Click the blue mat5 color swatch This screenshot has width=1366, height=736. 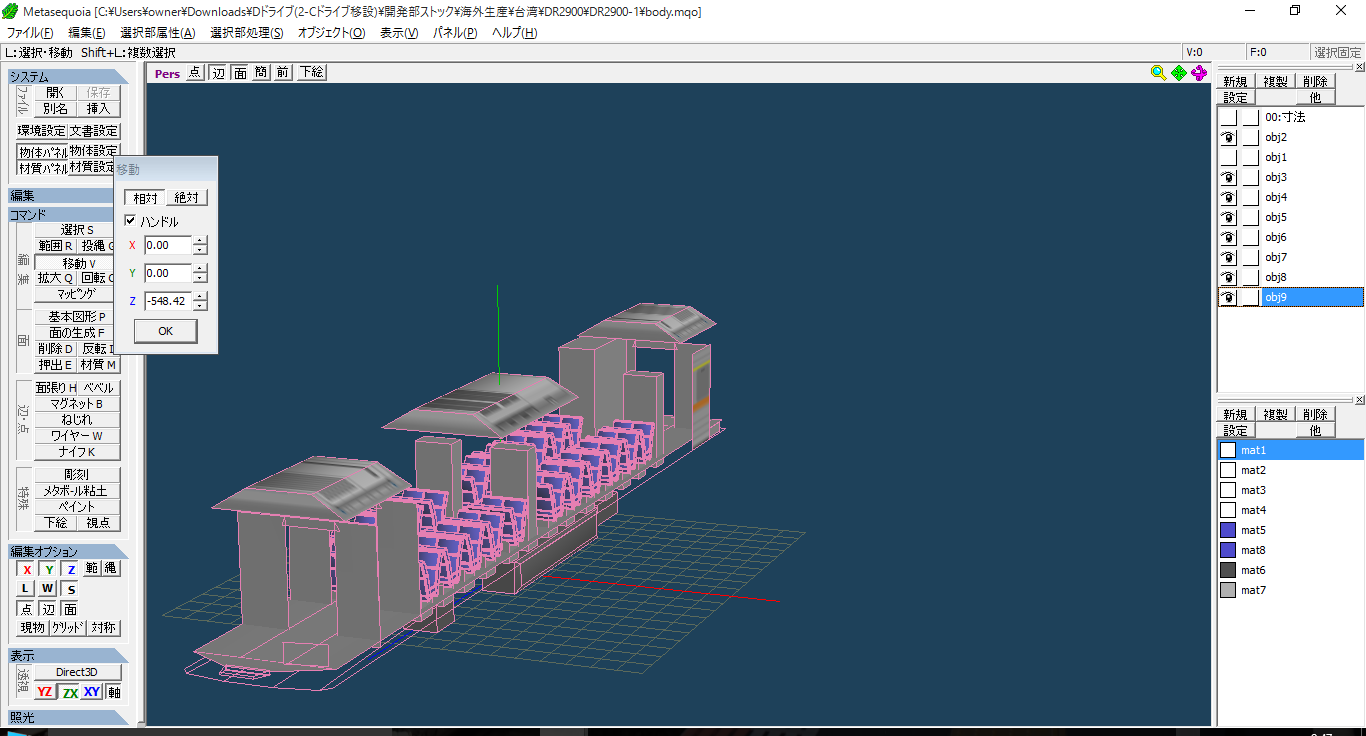point(1228,530)
